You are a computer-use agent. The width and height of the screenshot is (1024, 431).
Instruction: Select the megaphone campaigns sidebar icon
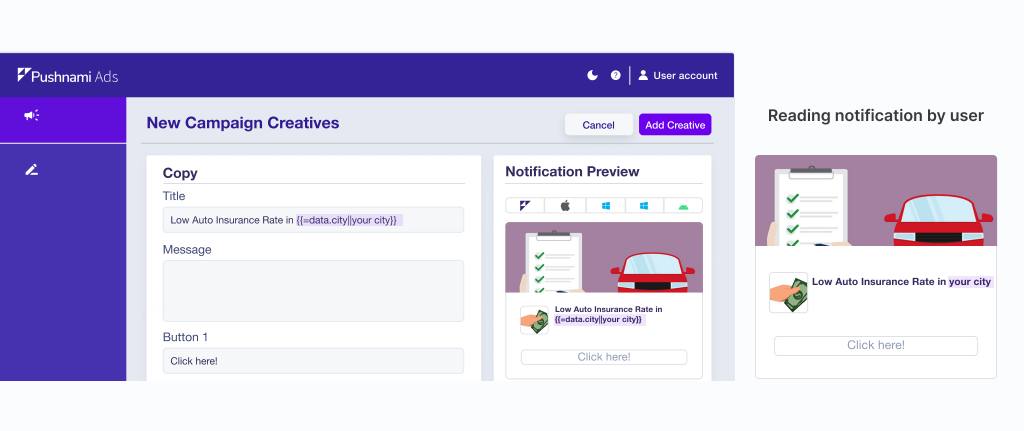(x=32, y=116)
